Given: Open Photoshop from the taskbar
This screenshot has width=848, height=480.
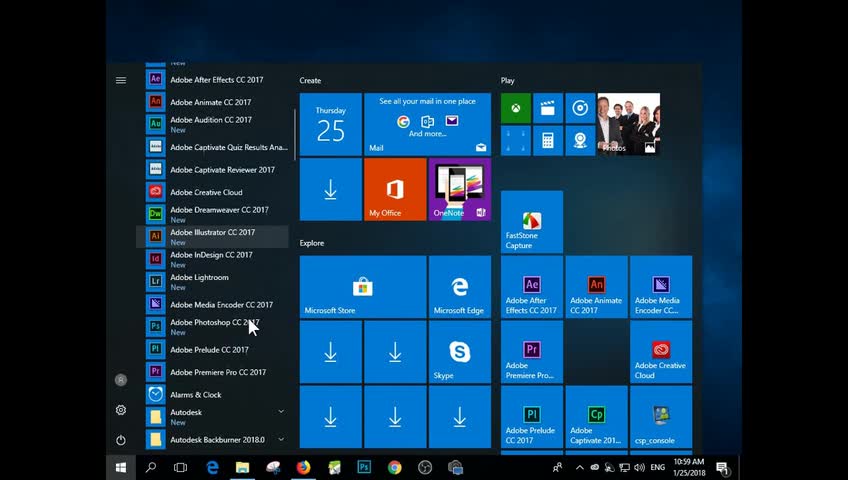Looking at the screenshot, I should [364, 468].
